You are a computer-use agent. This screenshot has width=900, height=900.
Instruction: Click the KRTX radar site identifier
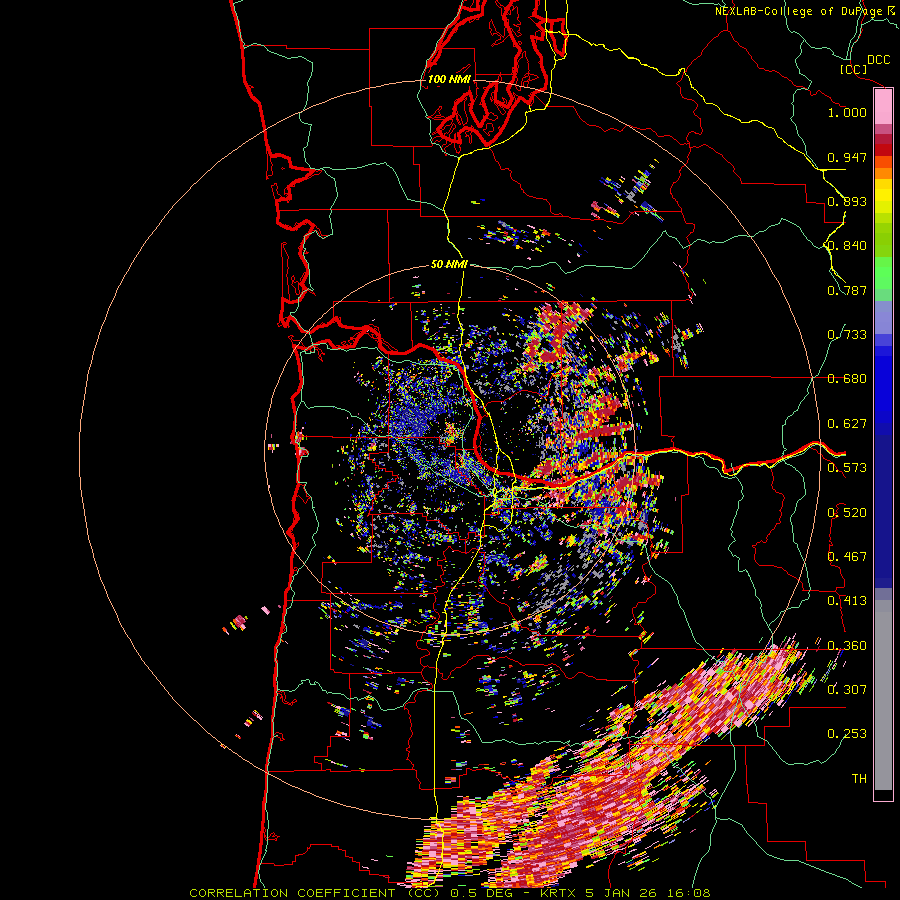(x=560, y=893)
